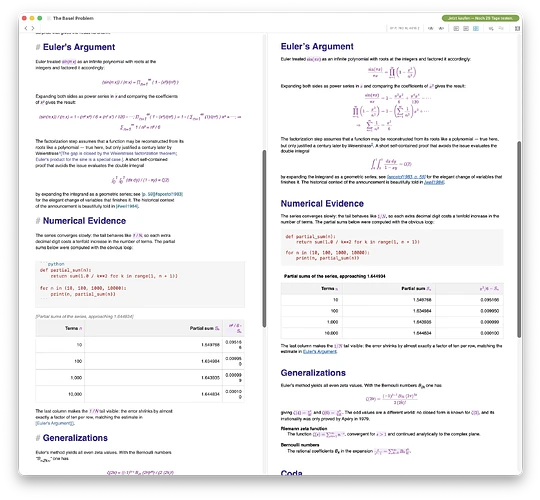This screenshot has width=540, height=500.
Task: Click the editor pane's vertical scrollbar
Action: click(264, 238)
